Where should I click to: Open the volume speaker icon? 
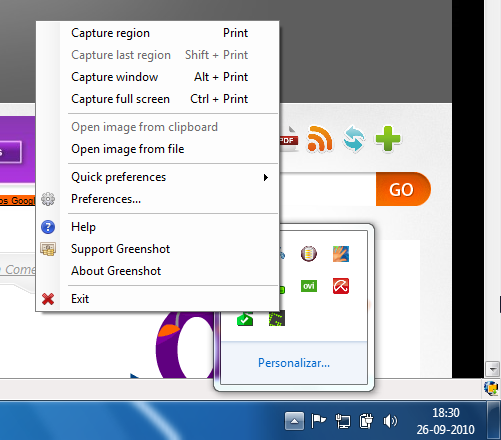click(x=390, y=421)
